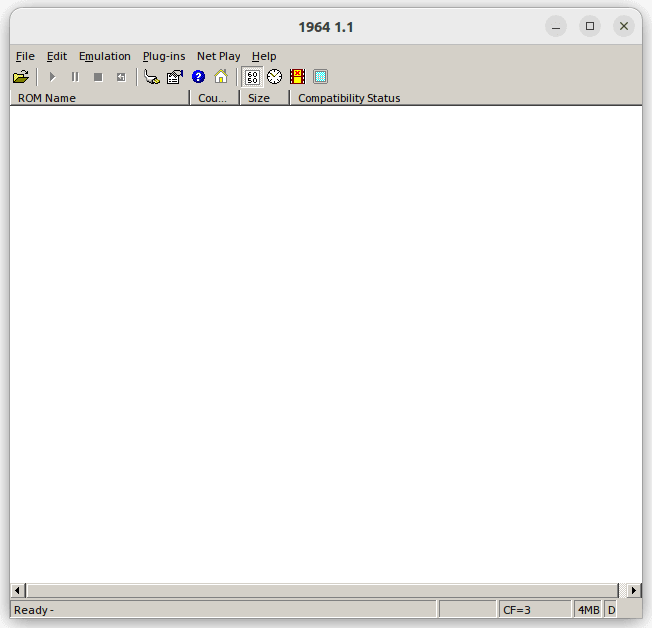Click the cyan full screen icon
This screenshot has height=628, width=652.
pos(320,77)
